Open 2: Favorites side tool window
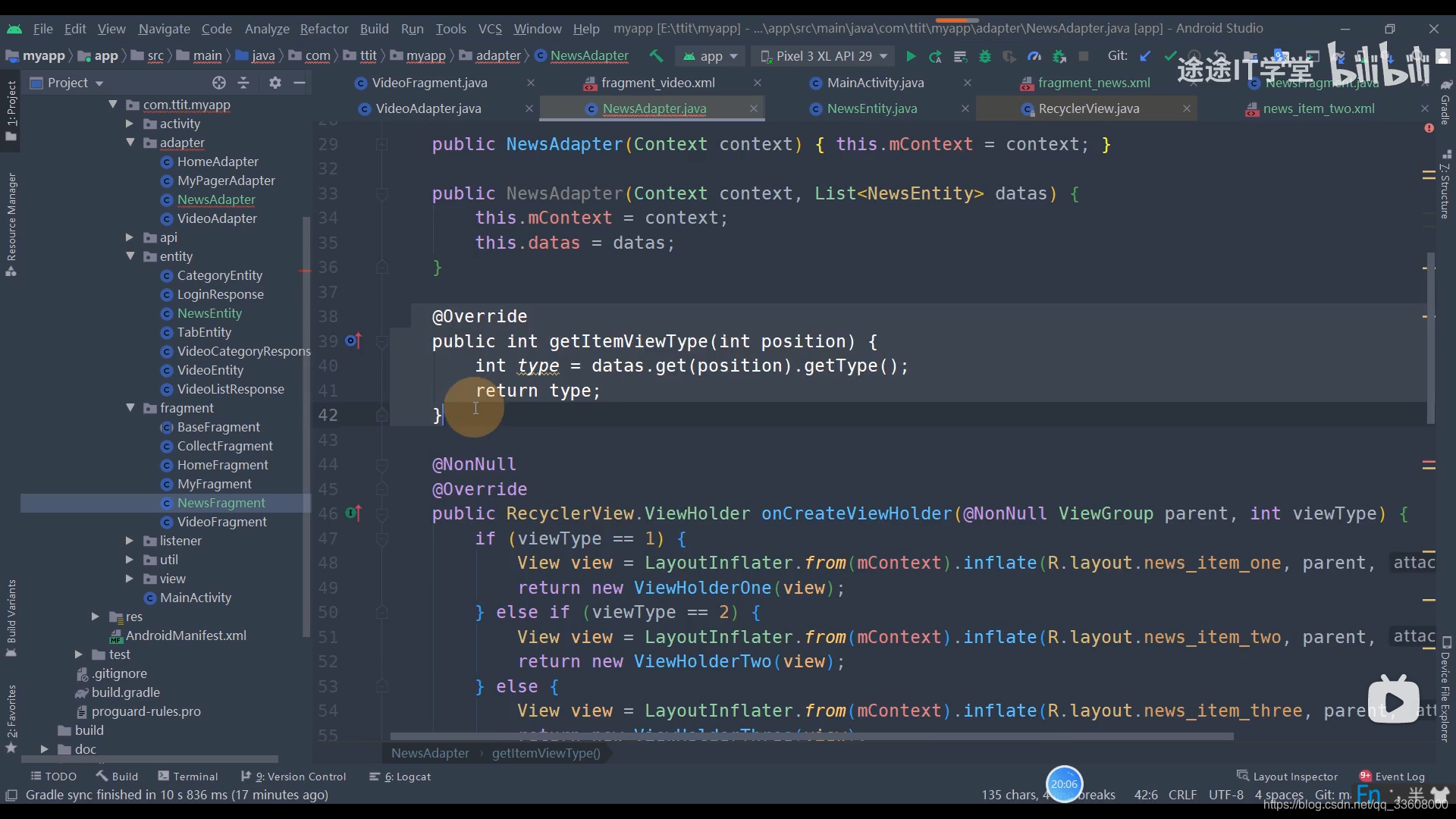1456x819 pixels. 11,717
